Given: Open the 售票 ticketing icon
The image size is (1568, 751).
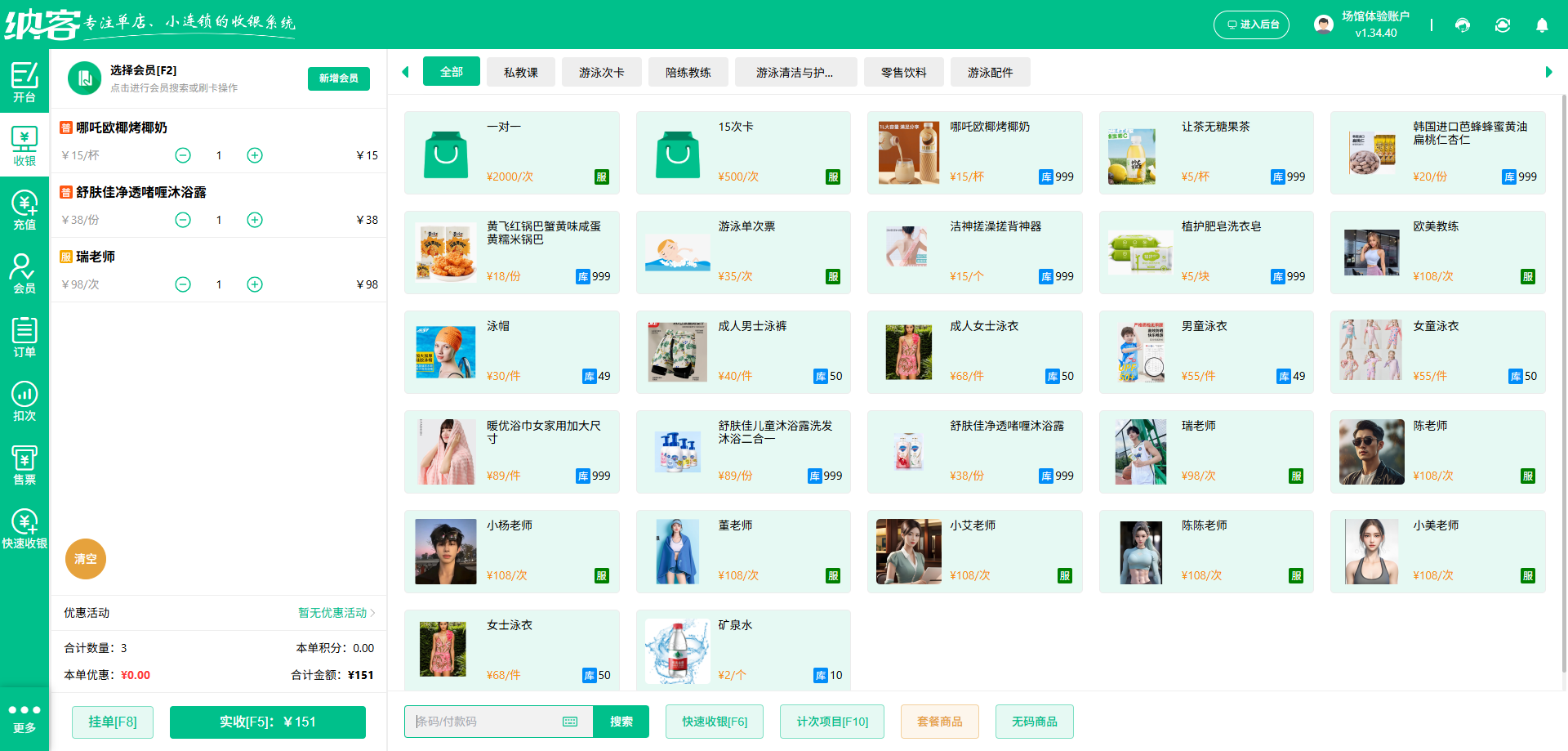Looking at the screenshot, I should tap(24, 463).
